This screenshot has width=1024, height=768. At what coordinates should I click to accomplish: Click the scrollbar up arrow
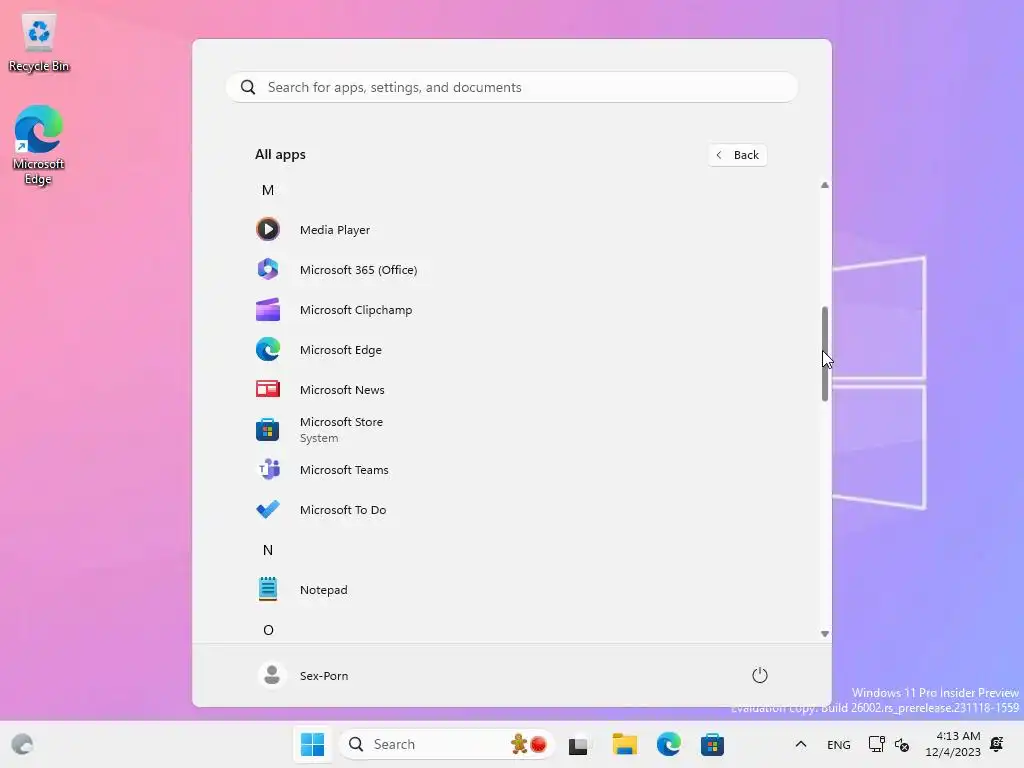tap(825, 185)
